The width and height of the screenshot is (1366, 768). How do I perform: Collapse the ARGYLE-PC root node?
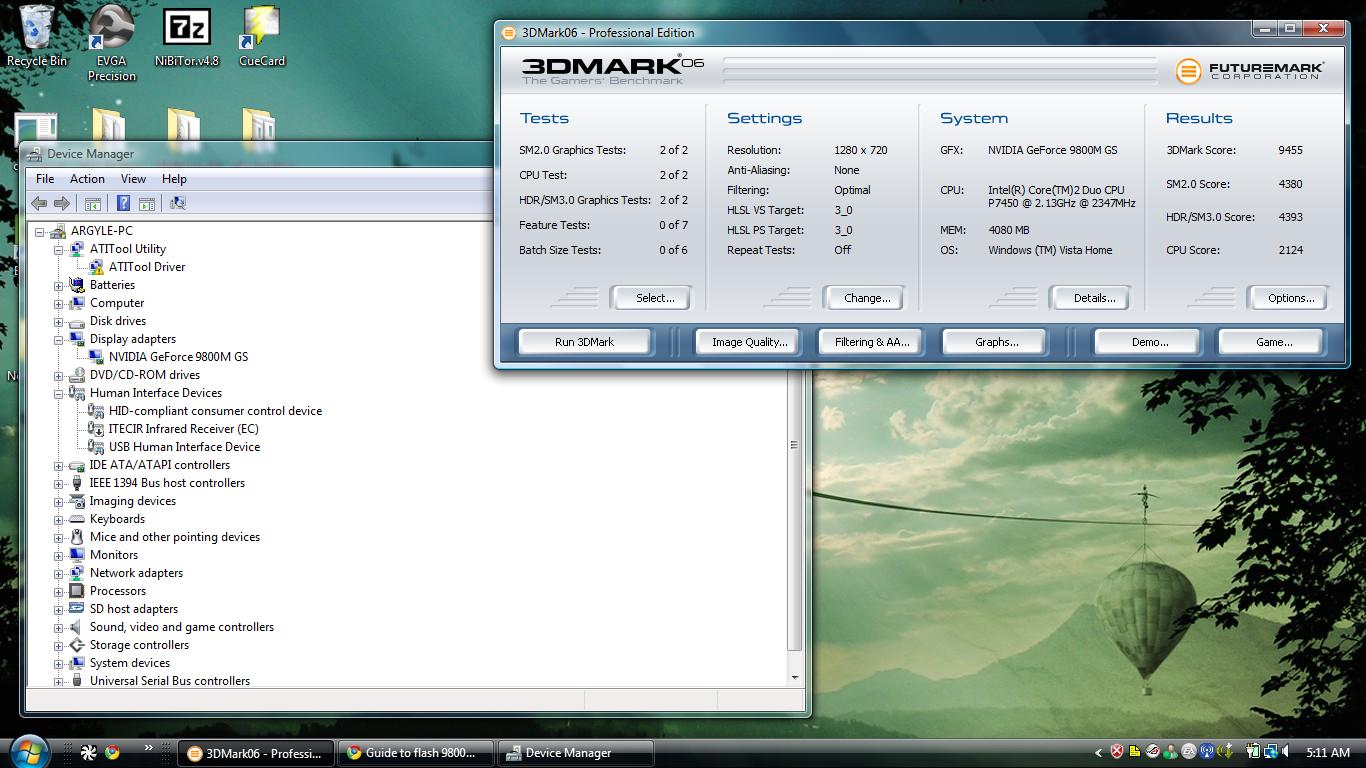(40, 231)
